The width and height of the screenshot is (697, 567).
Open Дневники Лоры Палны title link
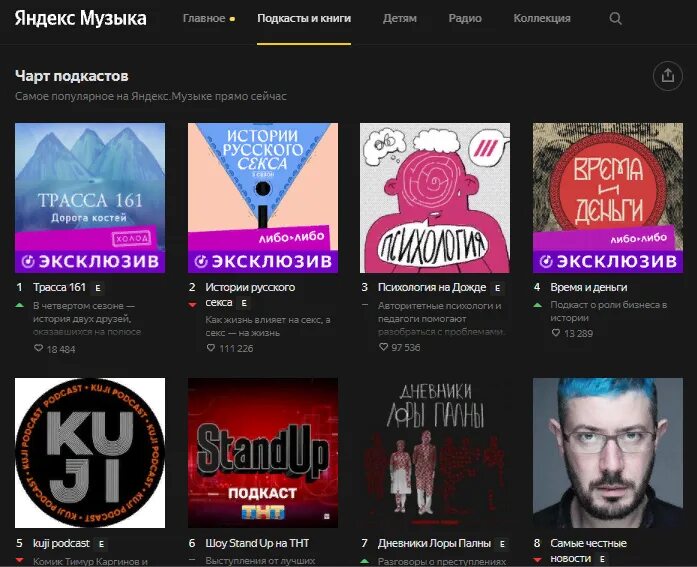(434, 543)
